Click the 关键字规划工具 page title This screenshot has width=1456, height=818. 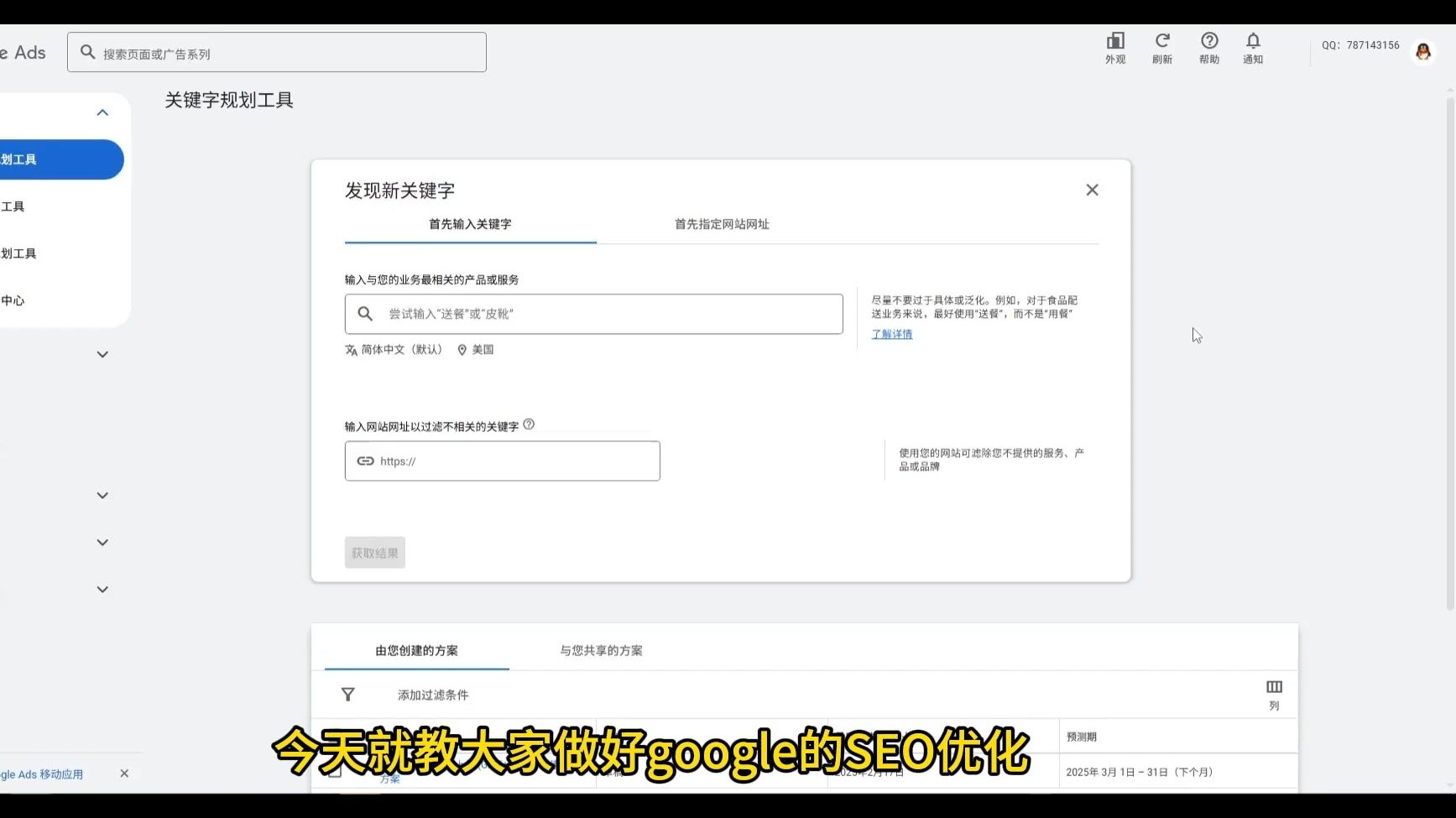[229, 100]
